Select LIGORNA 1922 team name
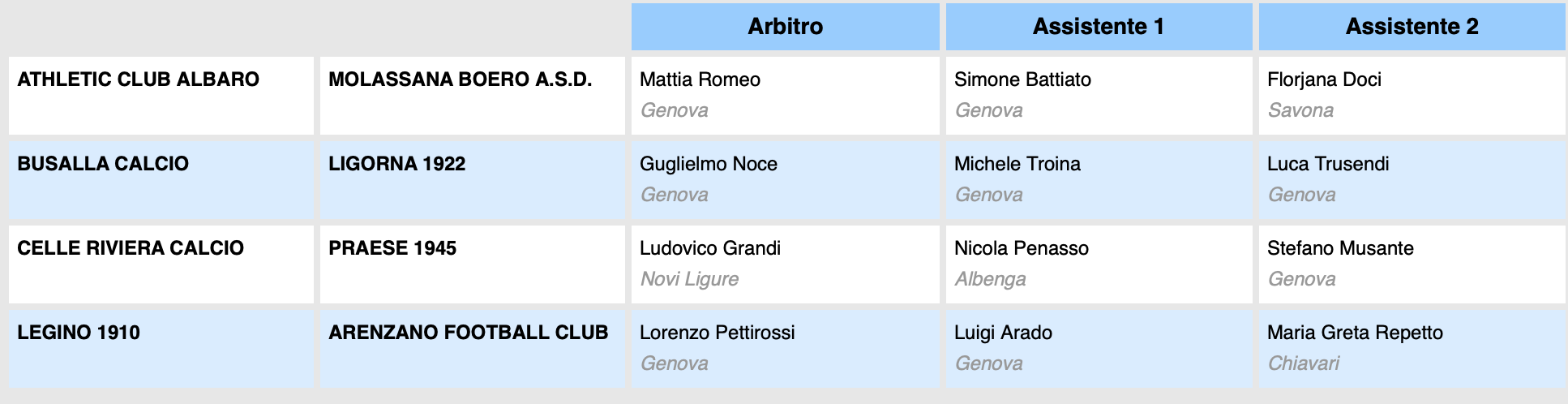The image size is (1568, 404). [396, 164]
